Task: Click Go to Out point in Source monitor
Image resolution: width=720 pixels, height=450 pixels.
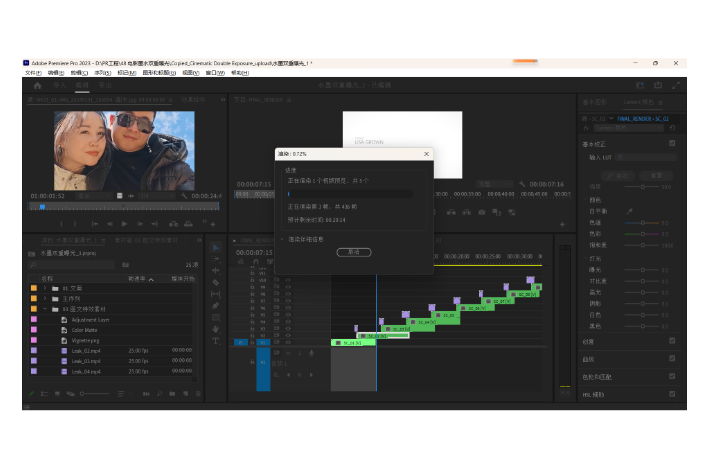Action: tap(155, 224)
